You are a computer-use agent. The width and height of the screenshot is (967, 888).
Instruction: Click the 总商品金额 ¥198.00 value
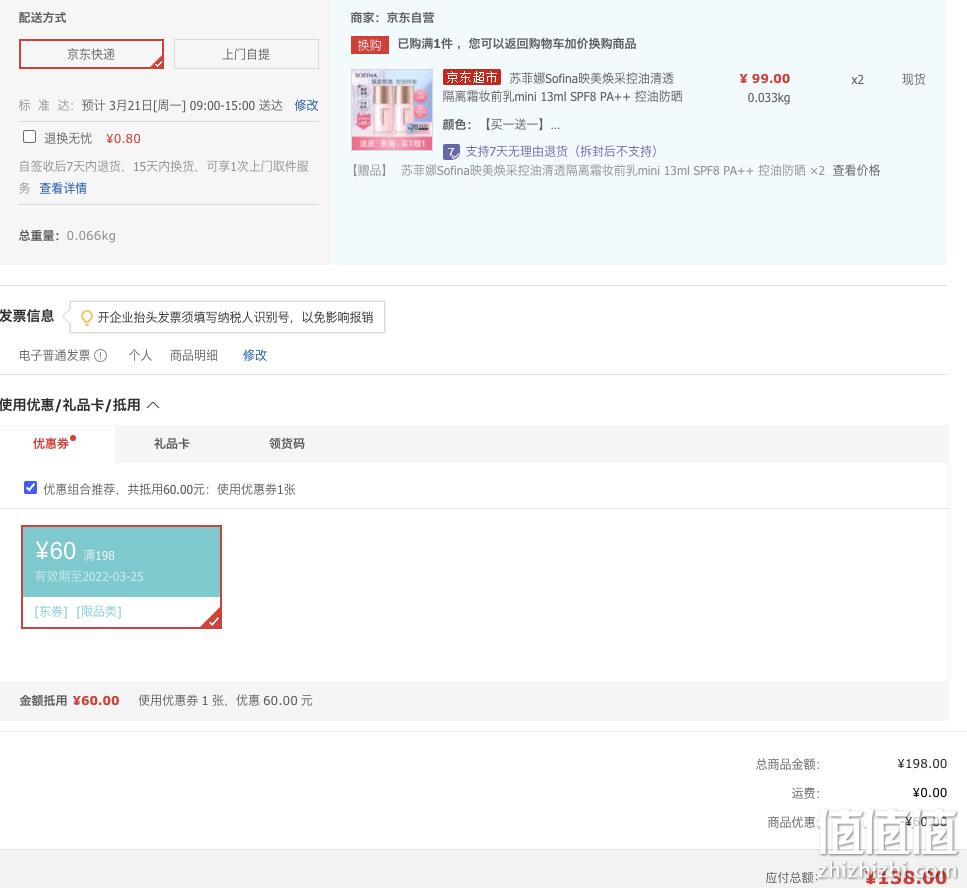click(x=922, y=763)
